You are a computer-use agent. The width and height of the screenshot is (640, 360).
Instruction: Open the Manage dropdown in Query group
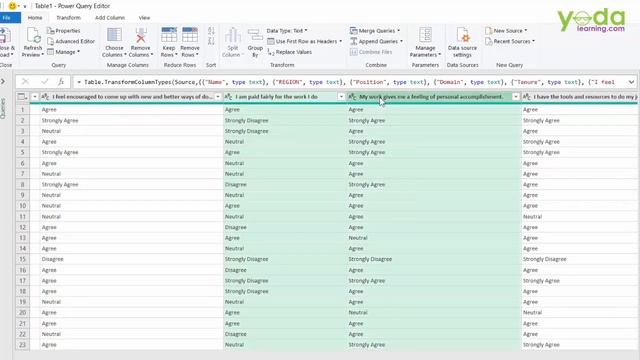coord(63,52)
